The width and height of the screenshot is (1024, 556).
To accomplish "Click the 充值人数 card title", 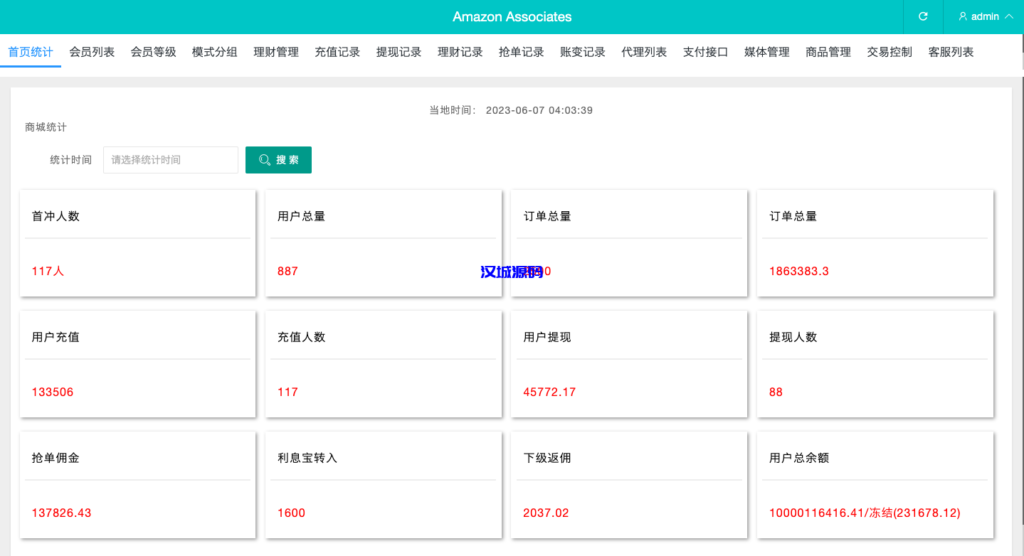I will [301, 337].
